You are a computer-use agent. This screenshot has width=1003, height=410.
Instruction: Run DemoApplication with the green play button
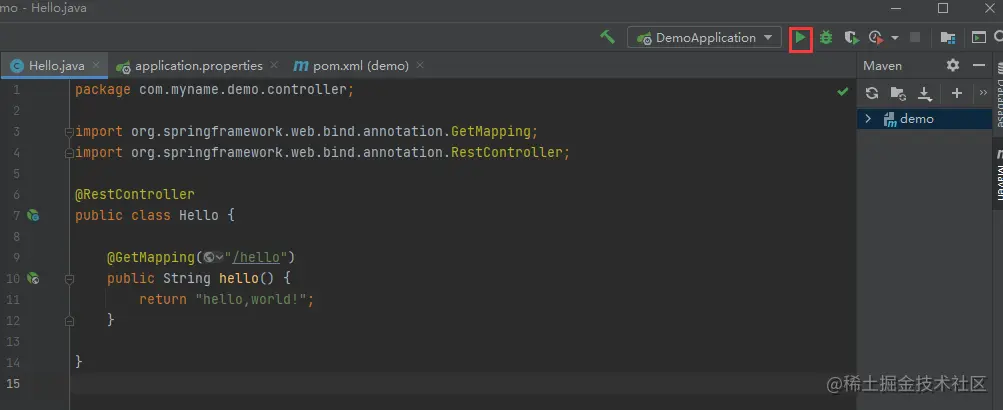[x=800, y=38]
